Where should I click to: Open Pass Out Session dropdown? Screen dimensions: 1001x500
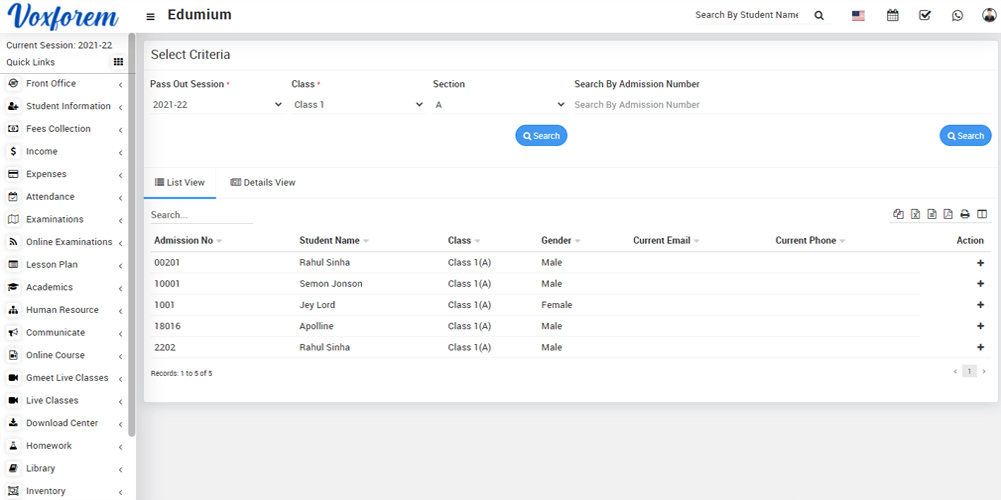tap(216, 104)
